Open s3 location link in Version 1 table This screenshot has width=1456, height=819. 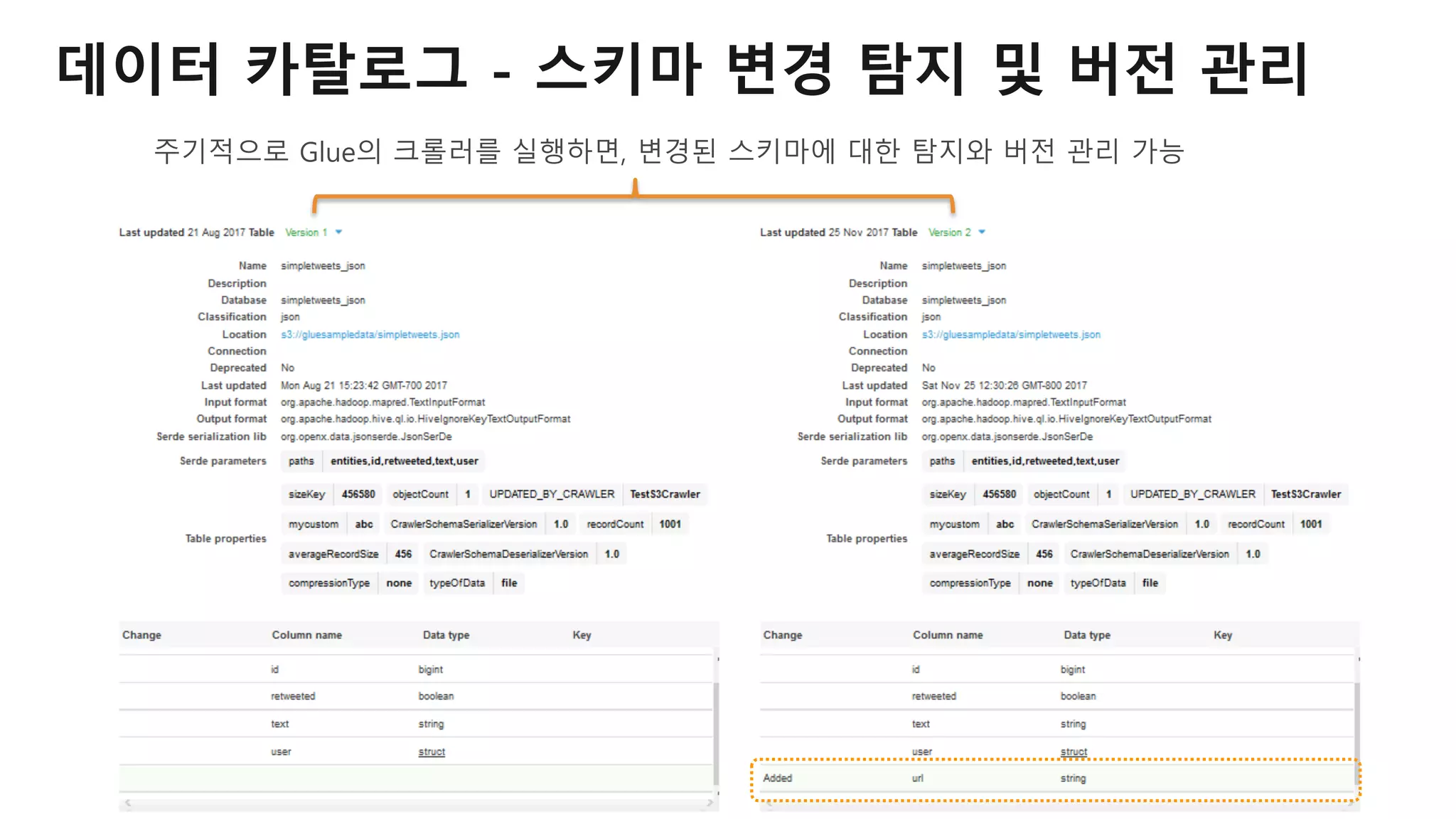click(370, 334)
